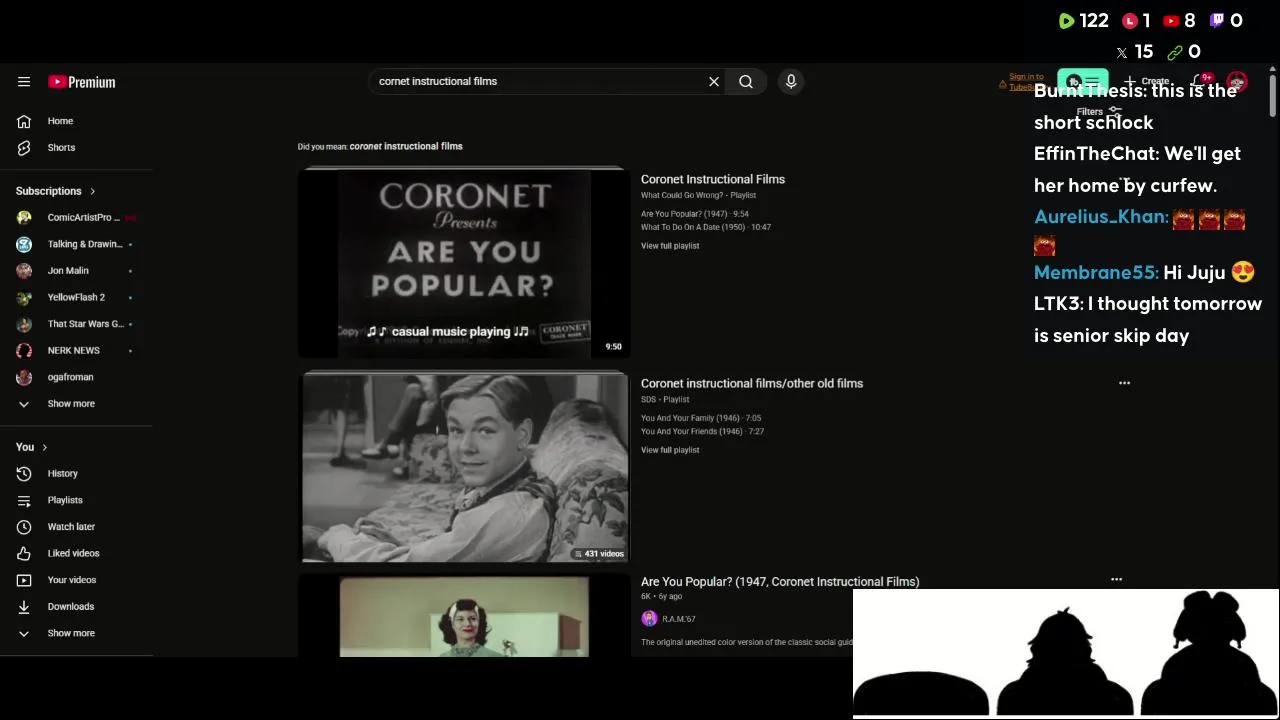Viewport: 1280px width, 720px height.
Task: Open the account avatar menu
Action: 1237,82
